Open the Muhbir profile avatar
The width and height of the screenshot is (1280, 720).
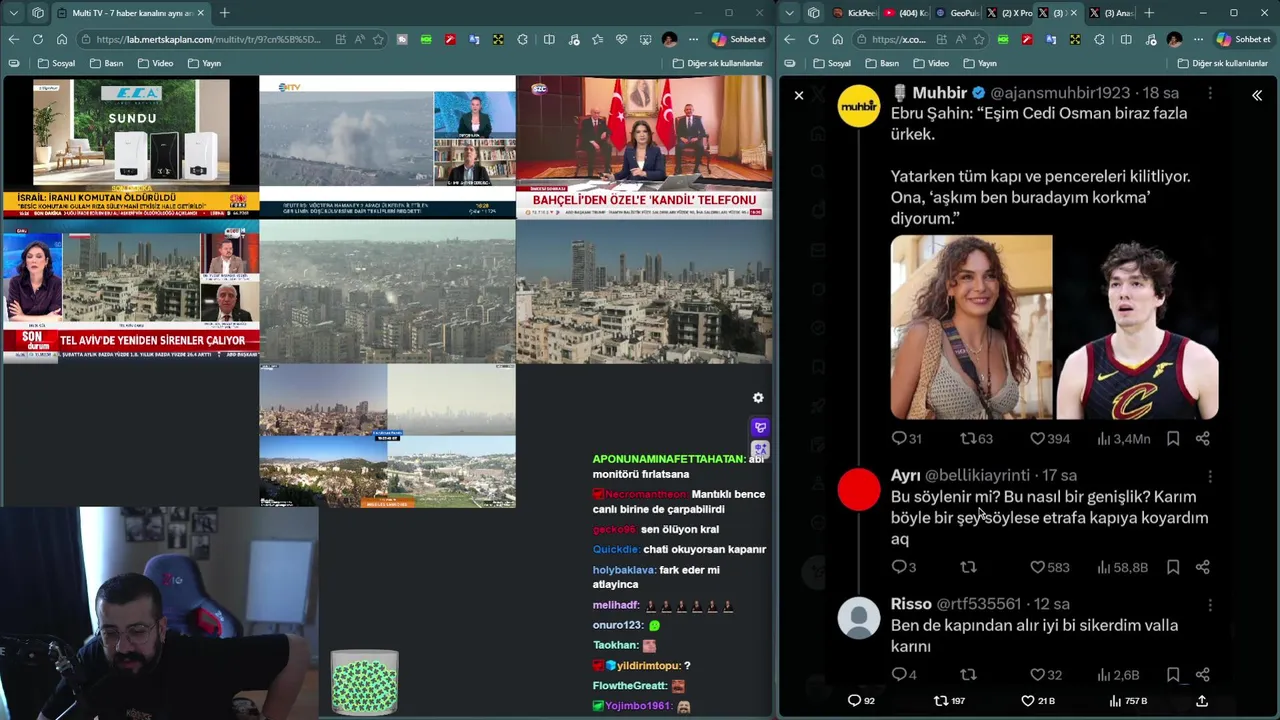[x=859, y=106]
